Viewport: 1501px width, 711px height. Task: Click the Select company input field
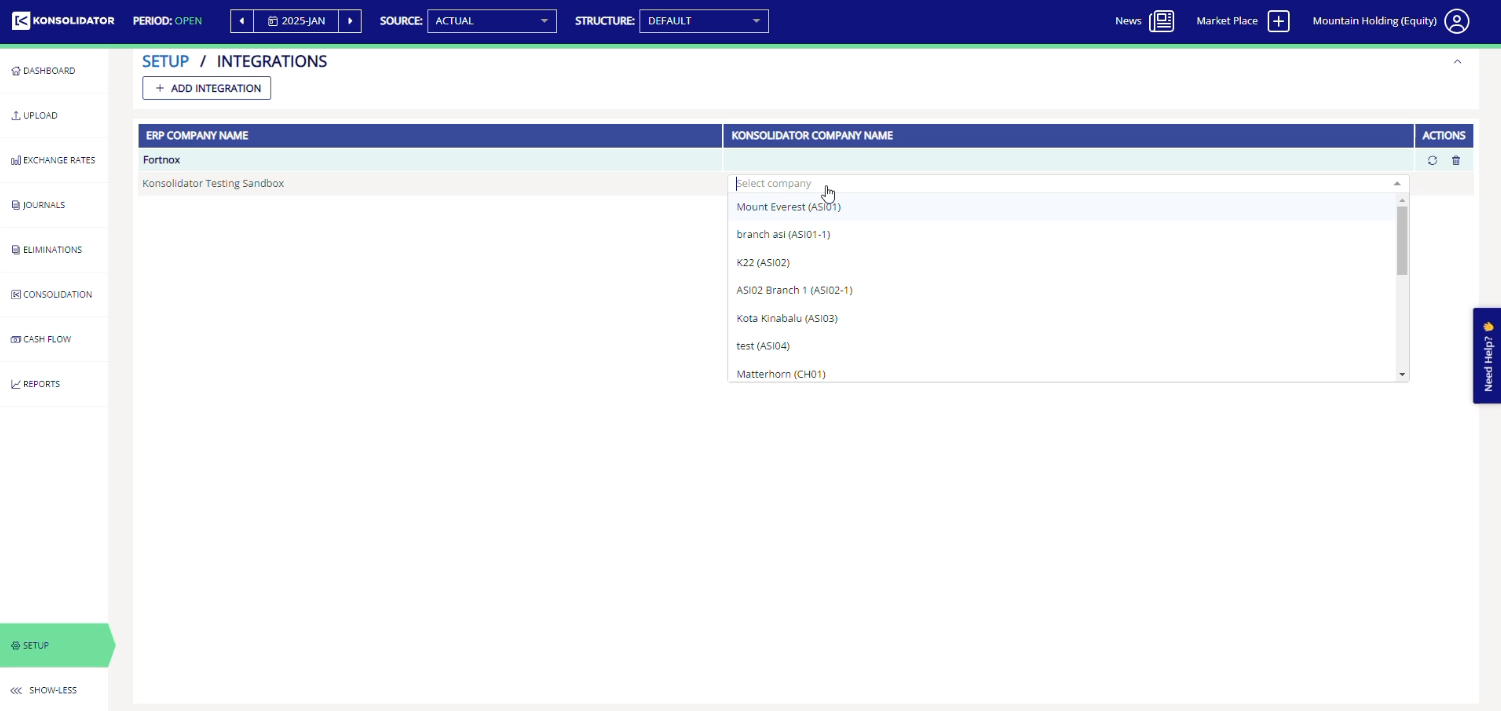(x=1068, y=184)
